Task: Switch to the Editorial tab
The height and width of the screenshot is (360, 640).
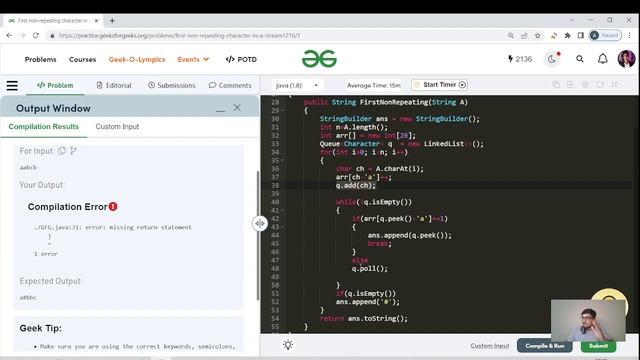Action: (114, 85)
